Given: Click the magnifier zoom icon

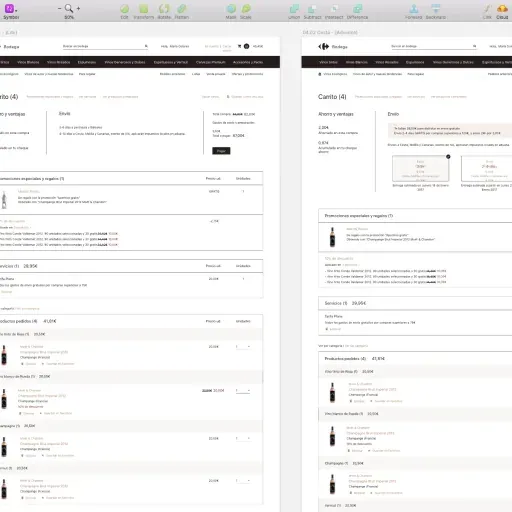Looking at the screenshot, I should 69,8.
